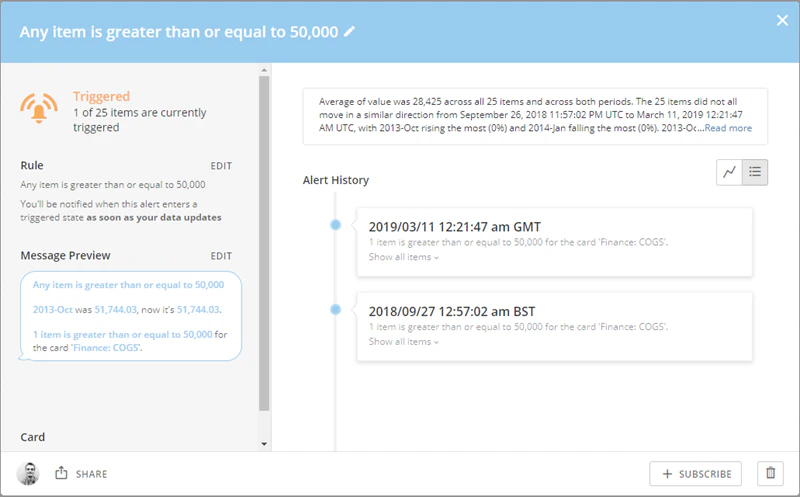This screenshot has height=497, width=800.
Task: Click the left panel scrollbar thumb
Action: [x=264, y=243]
